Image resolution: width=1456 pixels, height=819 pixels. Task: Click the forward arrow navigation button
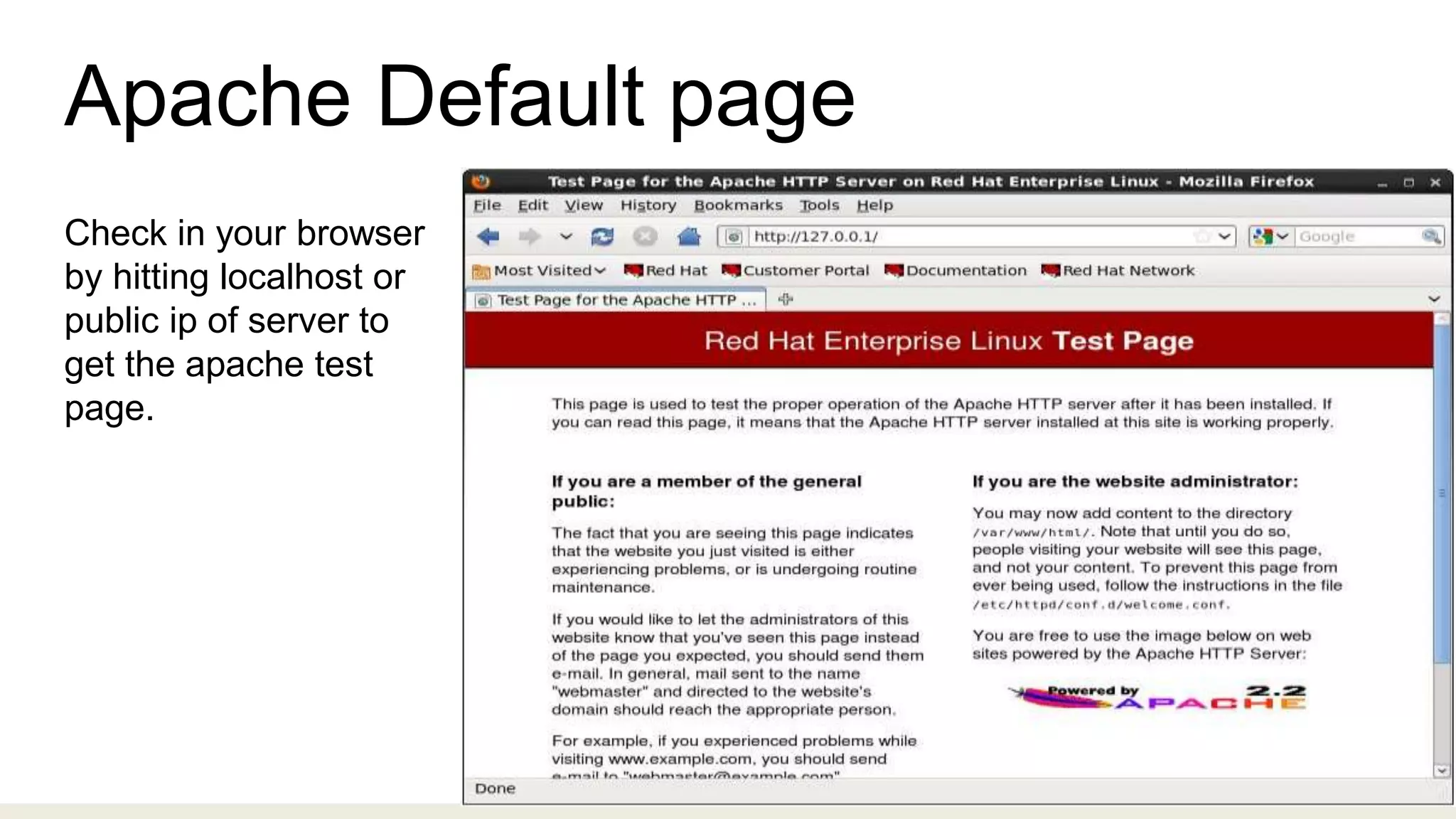point(529,237)
